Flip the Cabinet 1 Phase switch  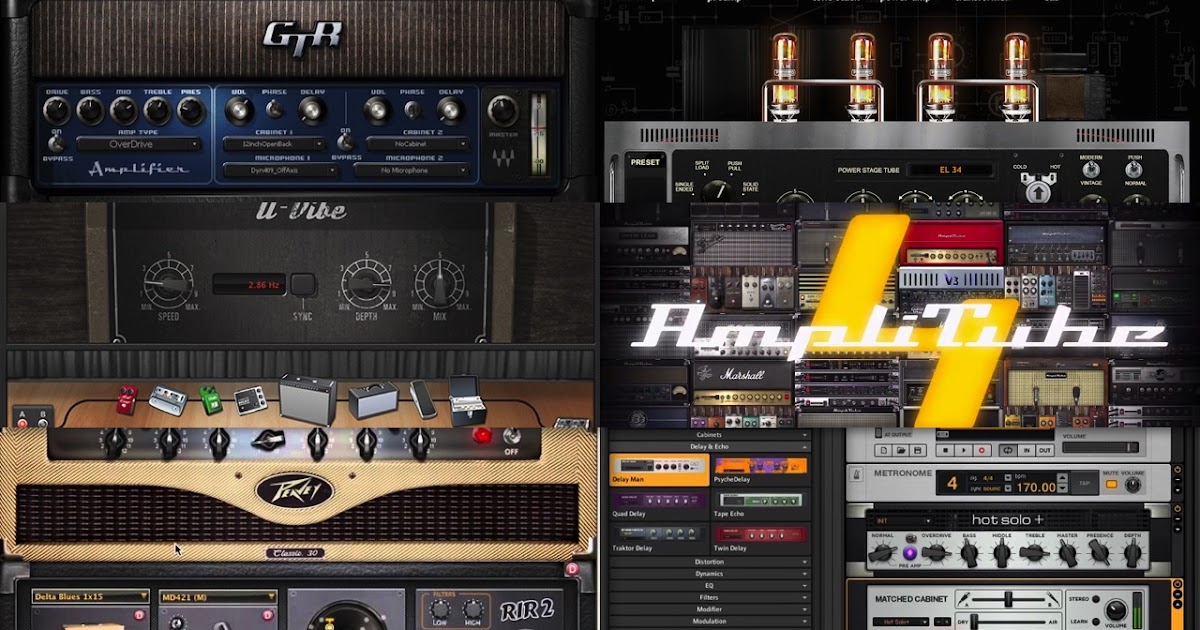coord(273,110)
